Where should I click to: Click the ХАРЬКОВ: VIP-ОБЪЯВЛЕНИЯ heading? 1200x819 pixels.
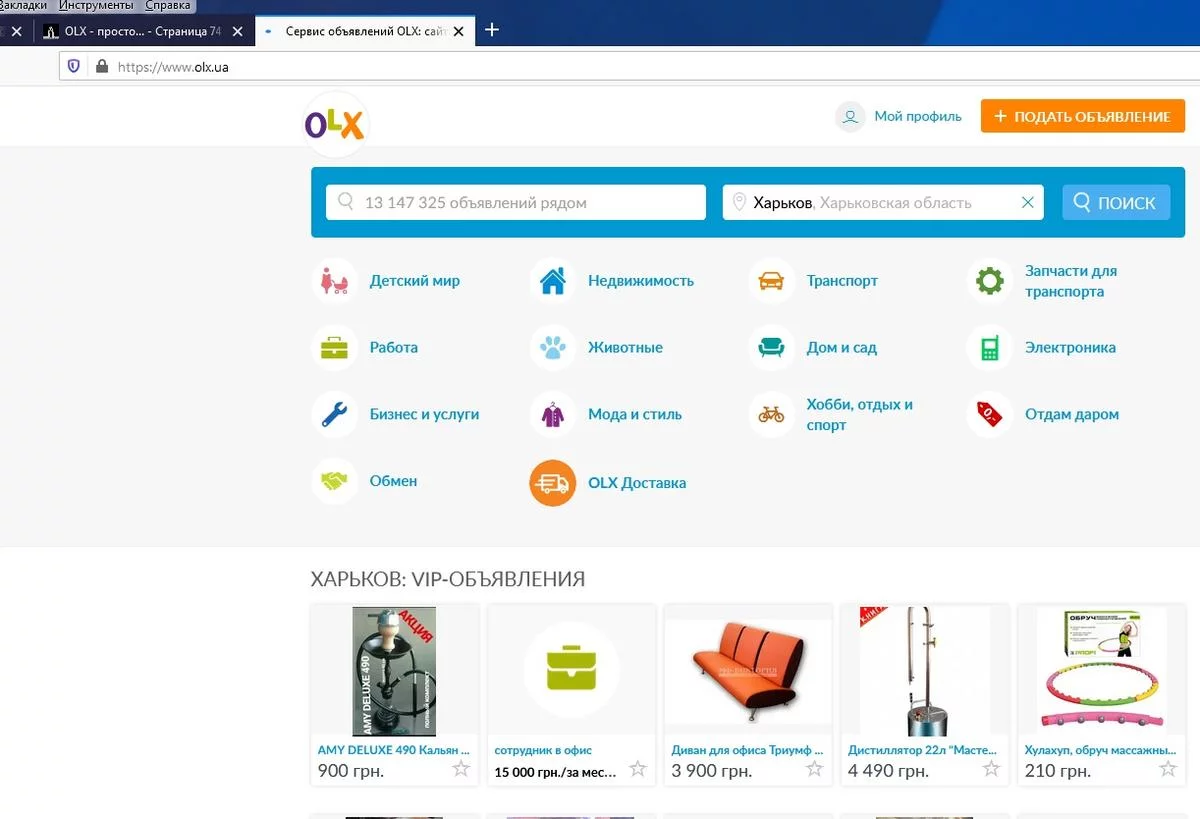[x=448, y=579]
